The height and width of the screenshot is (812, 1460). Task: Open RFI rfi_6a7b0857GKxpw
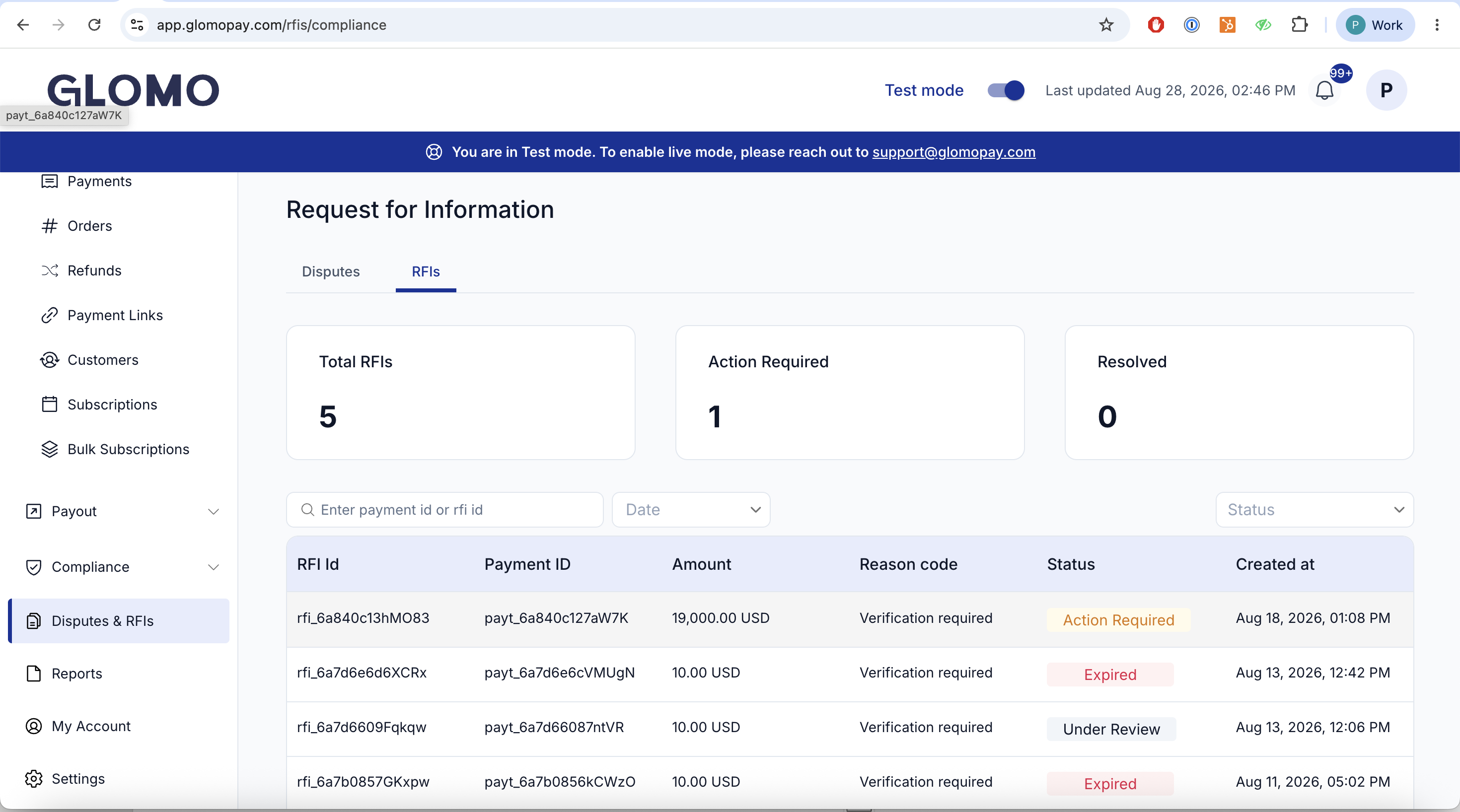point(364,783)
